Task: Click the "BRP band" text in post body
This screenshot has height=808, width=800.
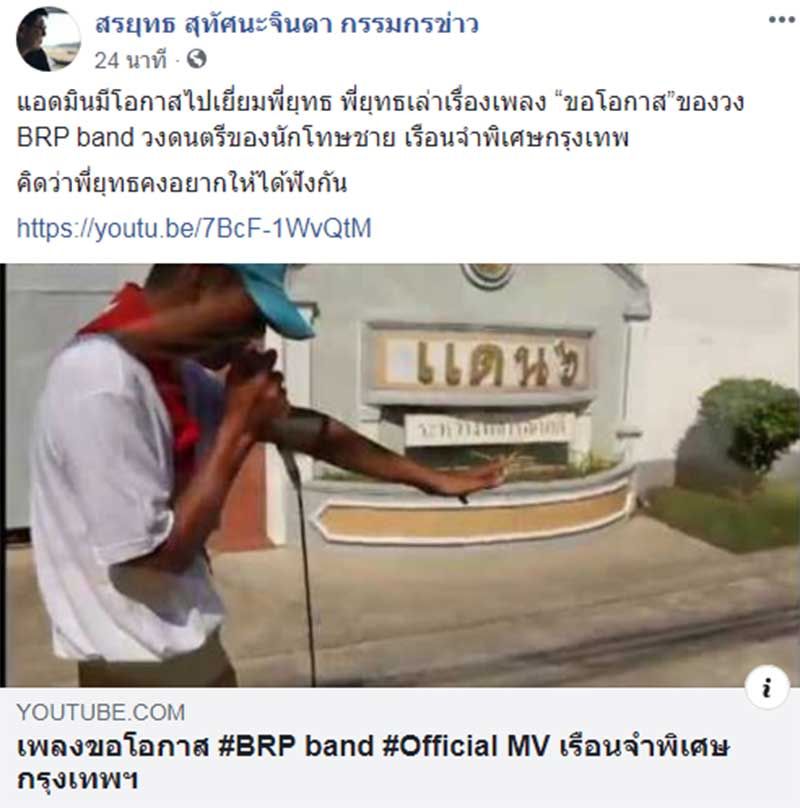Action: click(75, 138)
